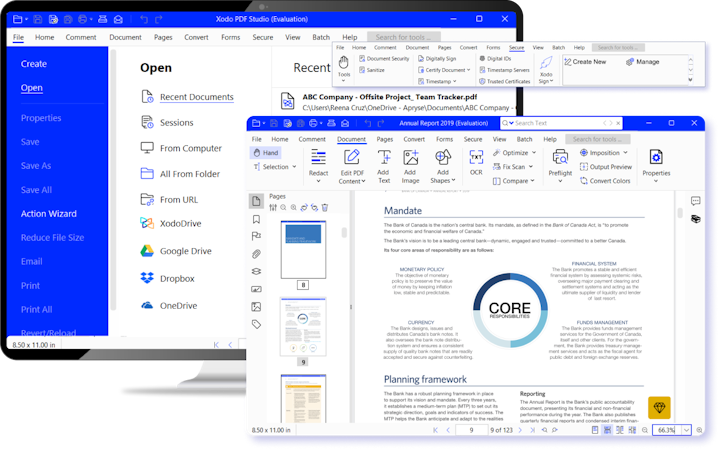This screenshot has height=450, width=719.
Task: Select the Redact tool in Annual Report window
Action: click(318, 166)
